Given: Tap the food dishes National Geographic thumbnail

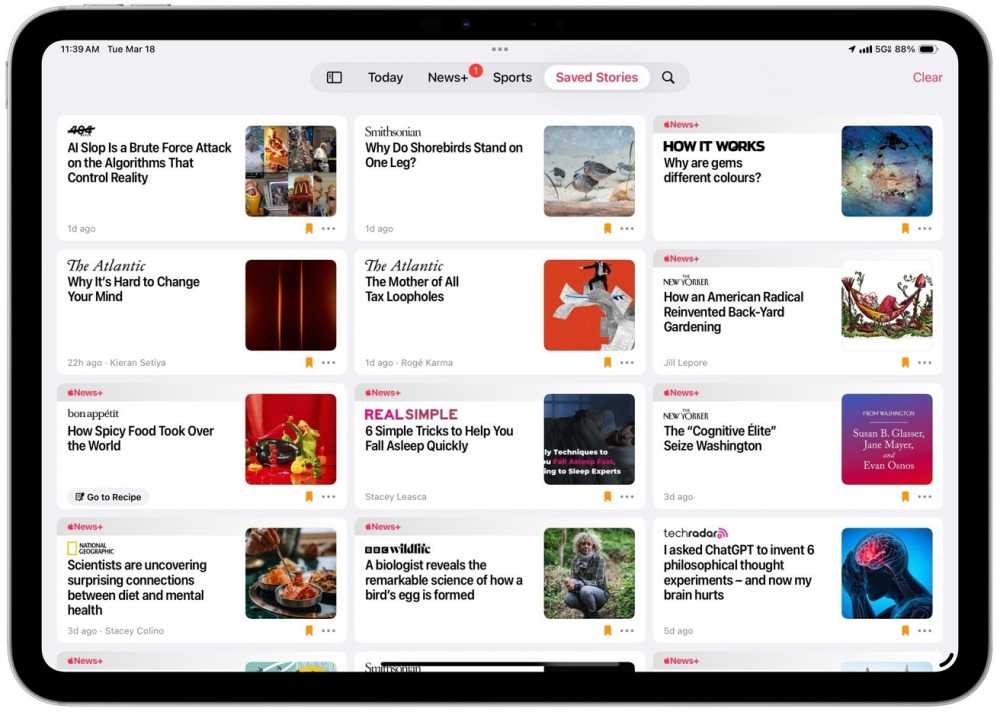Looking at the screenshot, I should click(x=291, y=573).
